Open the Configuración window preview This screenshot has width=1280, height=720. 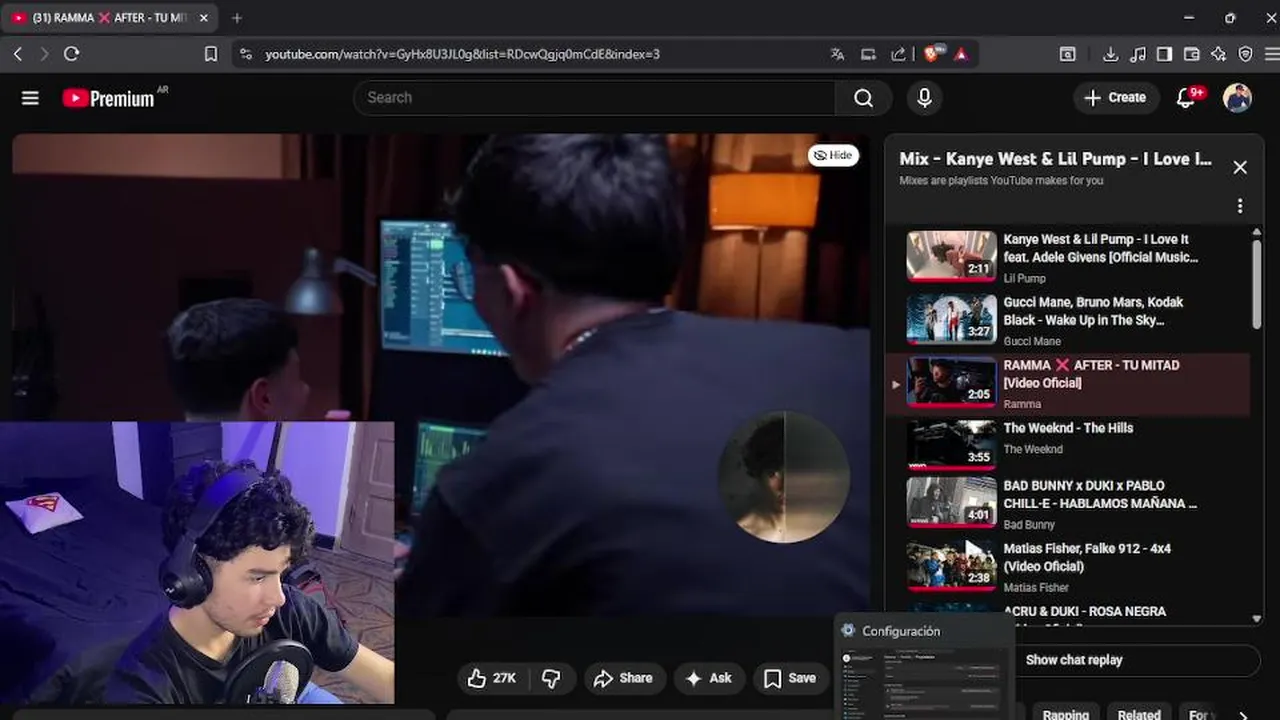[x=924, y=668]
